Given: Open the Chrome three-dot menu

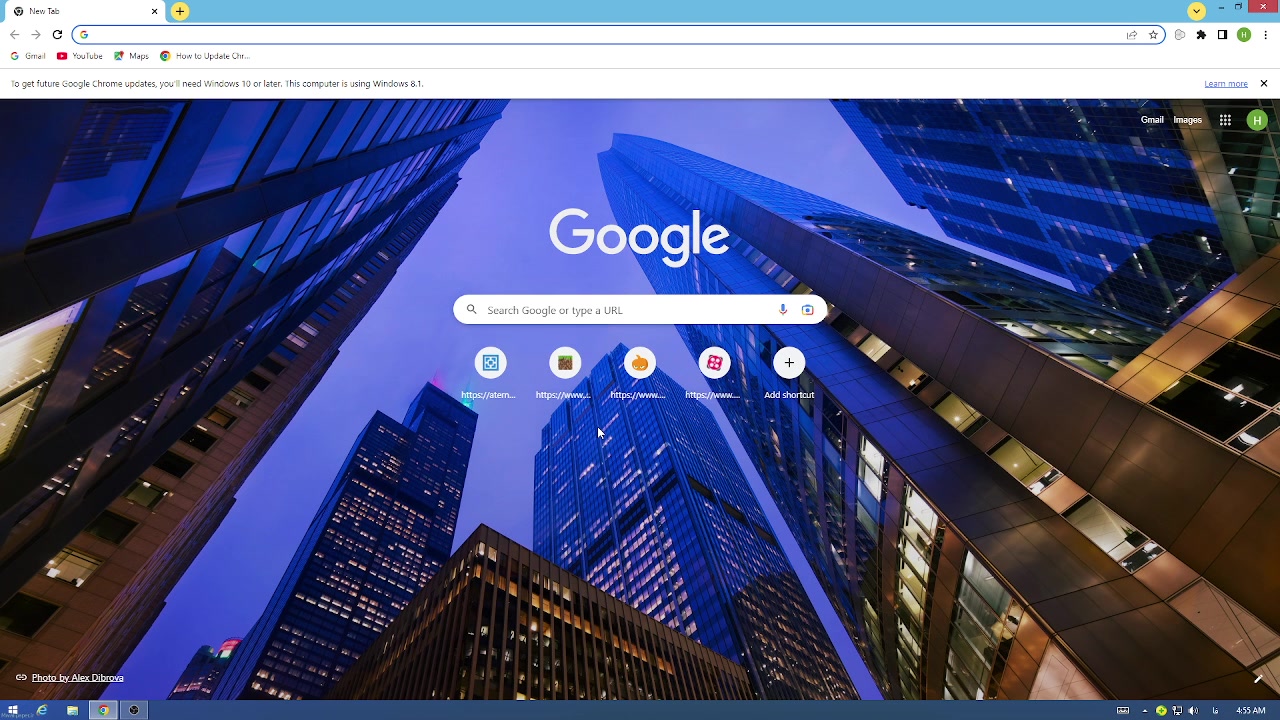Looking at the screenshot, I should click(x=1266, y=35).
